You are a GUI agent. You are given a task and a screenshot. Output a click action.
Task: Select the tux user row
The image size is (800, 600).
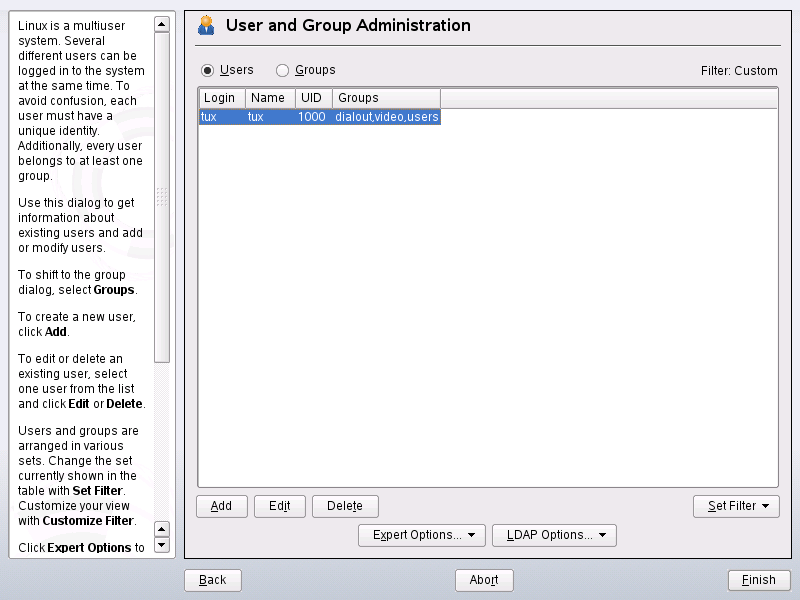click(320, 117)
